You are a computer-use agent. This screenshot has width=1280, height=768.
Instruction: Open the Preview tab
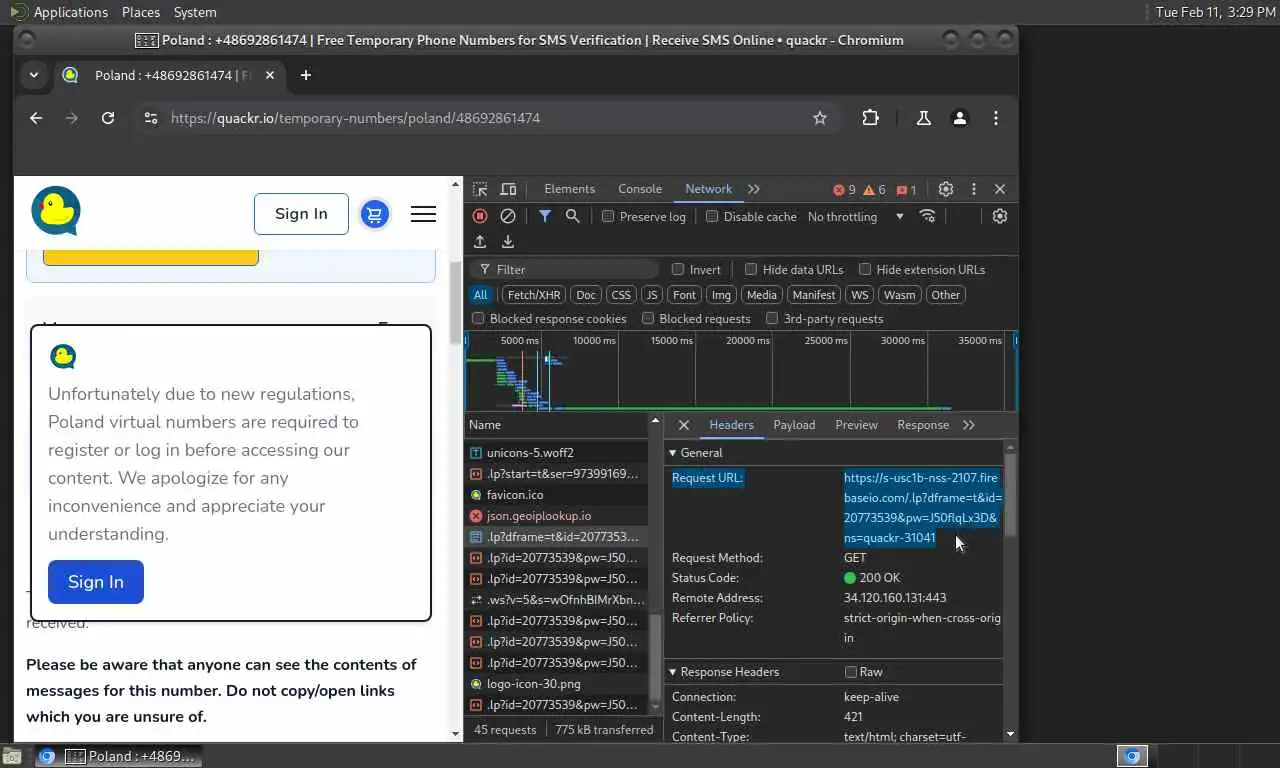[856, 425]
